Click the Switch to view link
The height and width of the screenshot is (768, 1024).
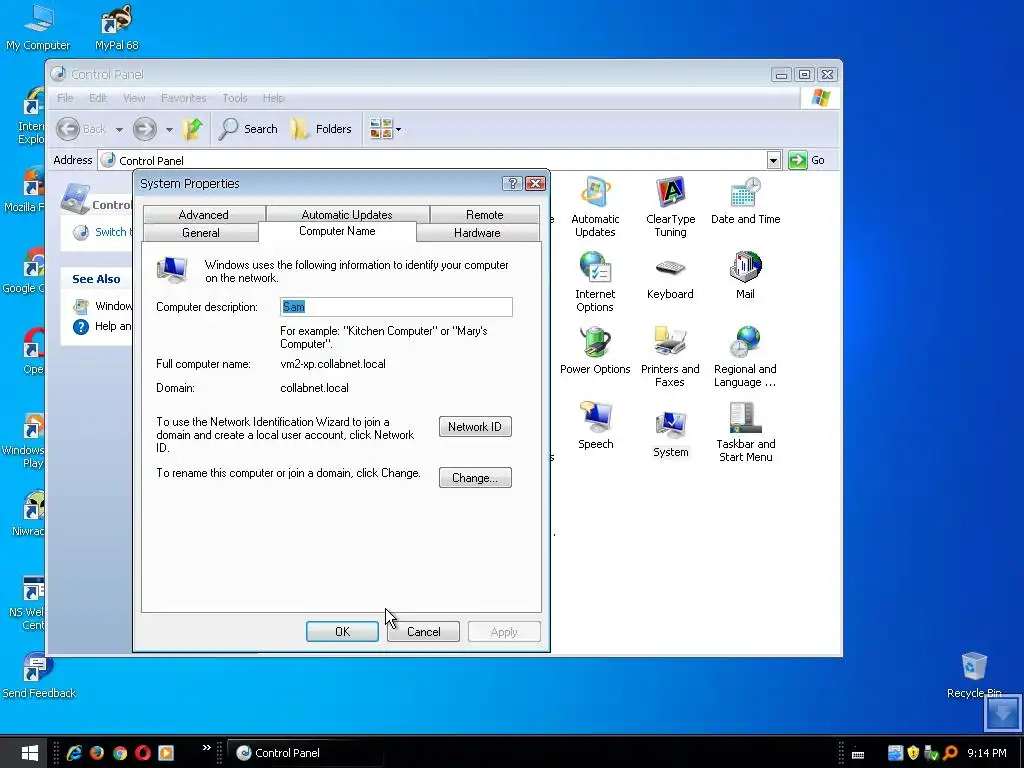(x=111, y=232)
